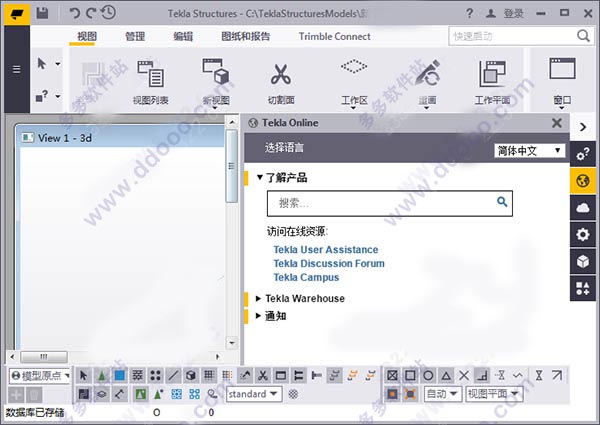
Task: Redo the last undone action
Action: 91,13
